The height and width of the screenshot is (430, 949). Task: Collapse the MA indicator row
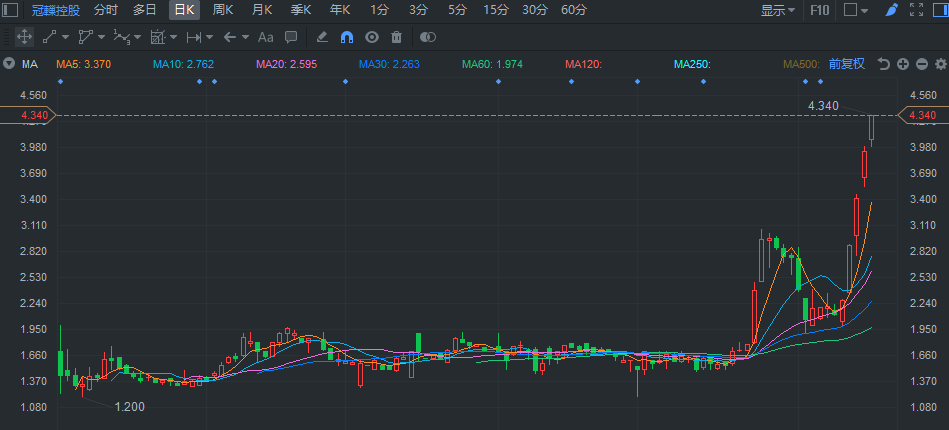[9, 64]
